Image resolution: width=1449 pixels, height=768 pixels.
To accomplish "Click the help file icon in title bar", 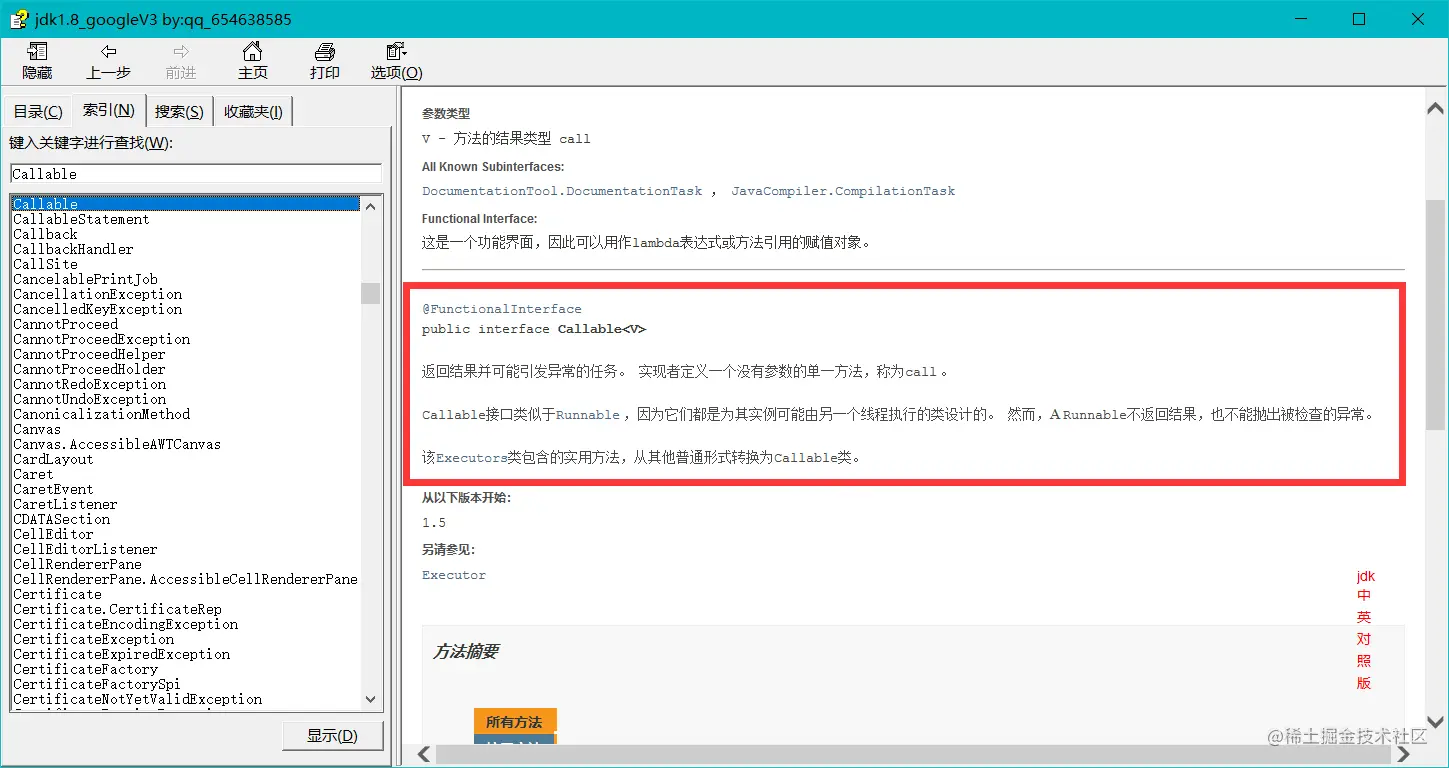I will pos(18,19).
